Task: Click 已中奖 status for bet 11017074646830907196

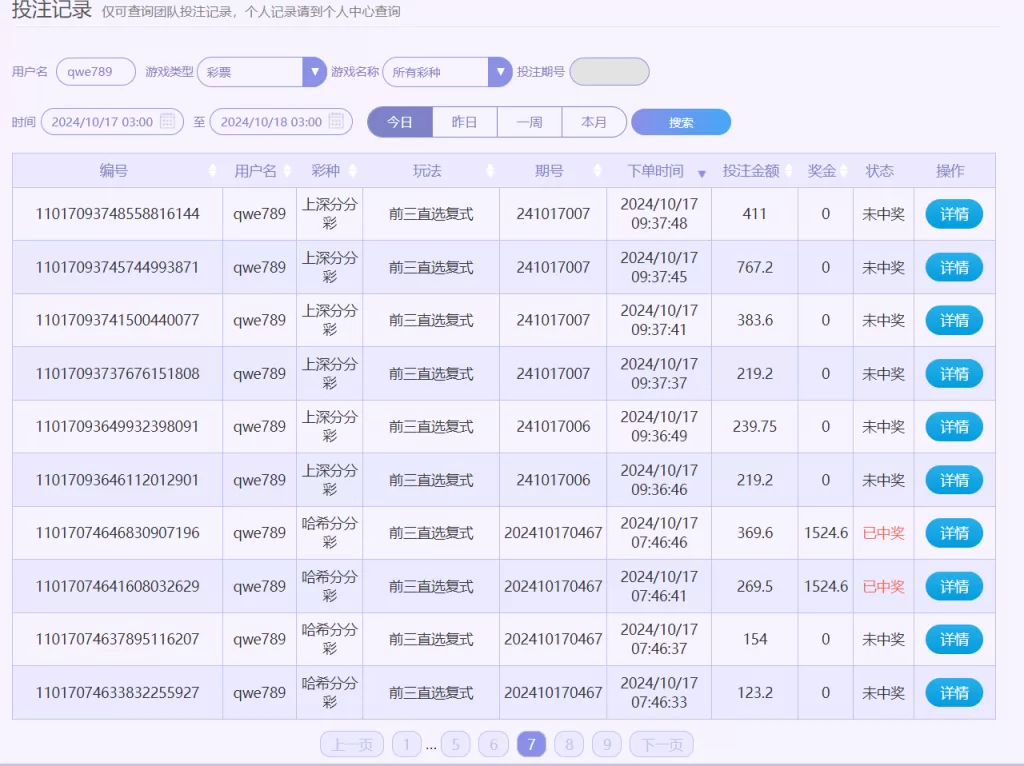Action: tap(884, 534)
